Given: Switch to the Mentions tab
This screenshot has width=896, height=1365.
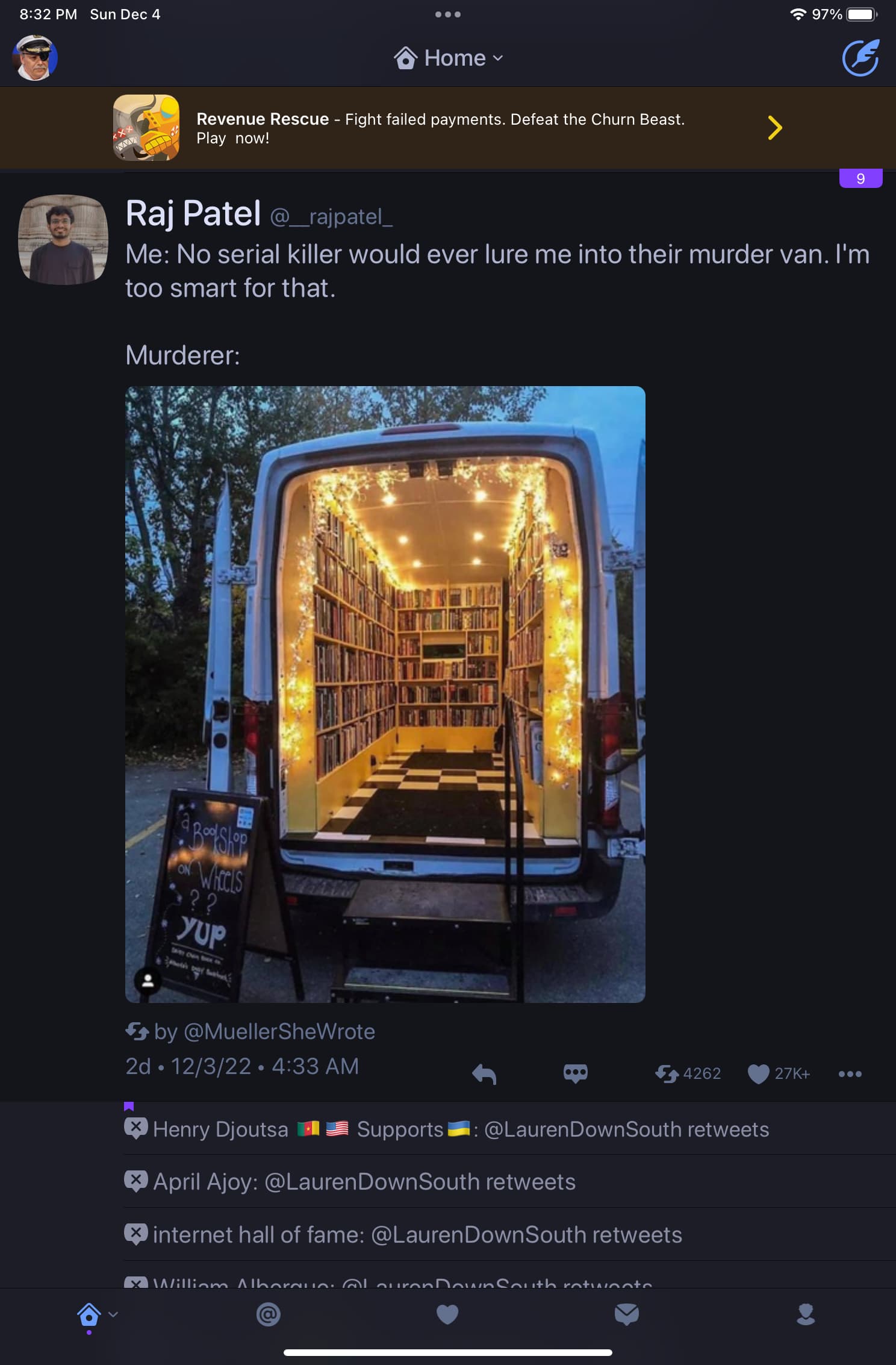Looking at the screenshot, I should [268, 1314].
